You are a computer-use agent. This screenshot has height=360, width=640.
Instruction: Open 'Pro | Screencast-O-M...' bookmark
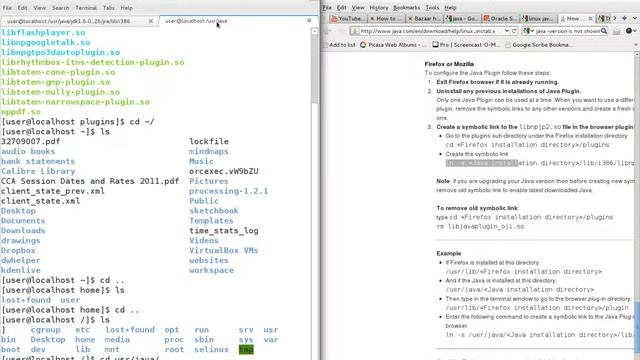466,45
